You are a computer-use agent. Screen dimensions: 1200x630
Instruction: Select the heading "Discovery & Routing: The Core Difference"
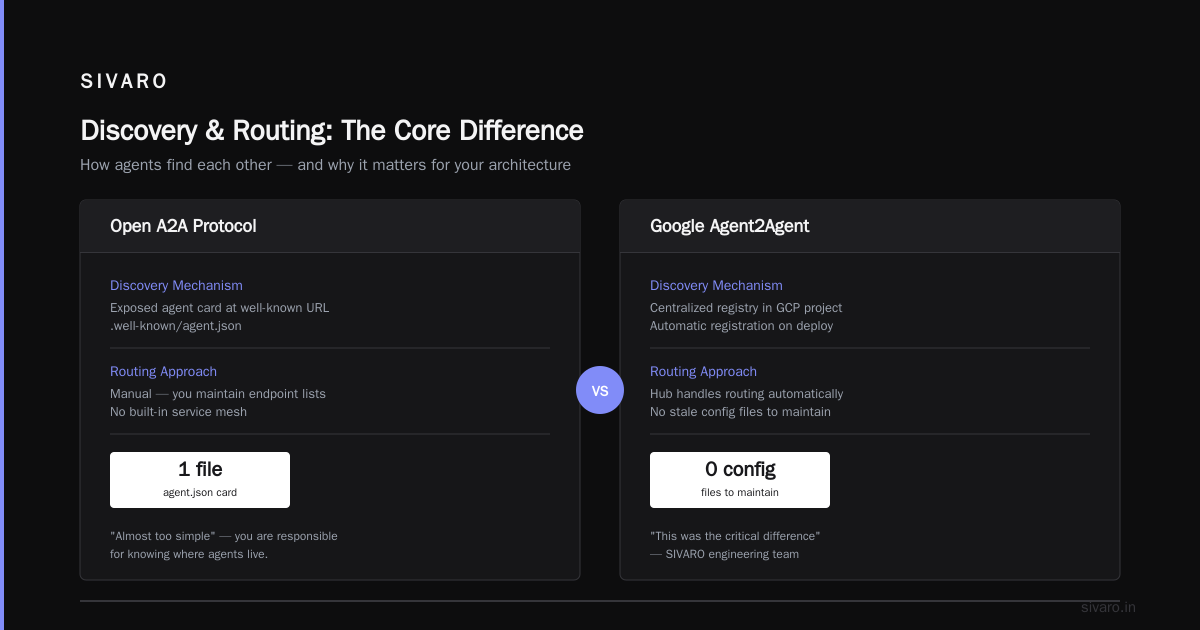coord(332,131)
